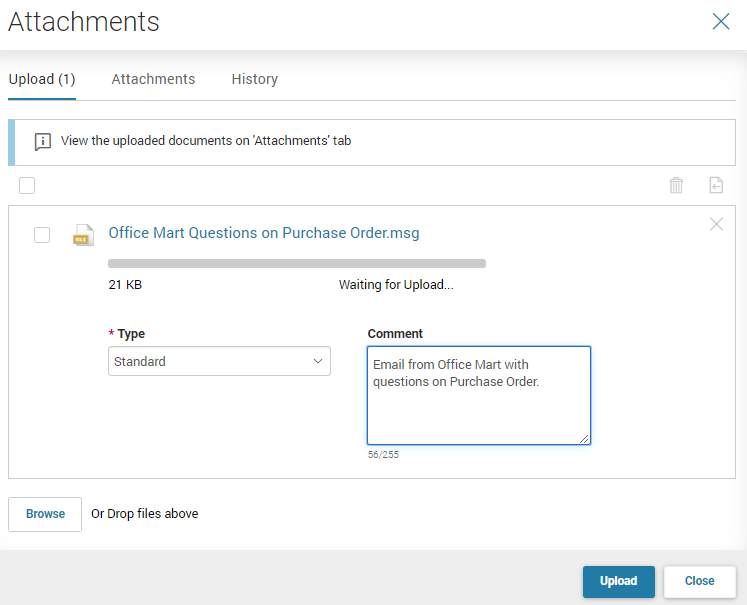Screen dimensions: 747x605
Task: Close the Attachments dialog with X
Action: click(x=721, y=21)
